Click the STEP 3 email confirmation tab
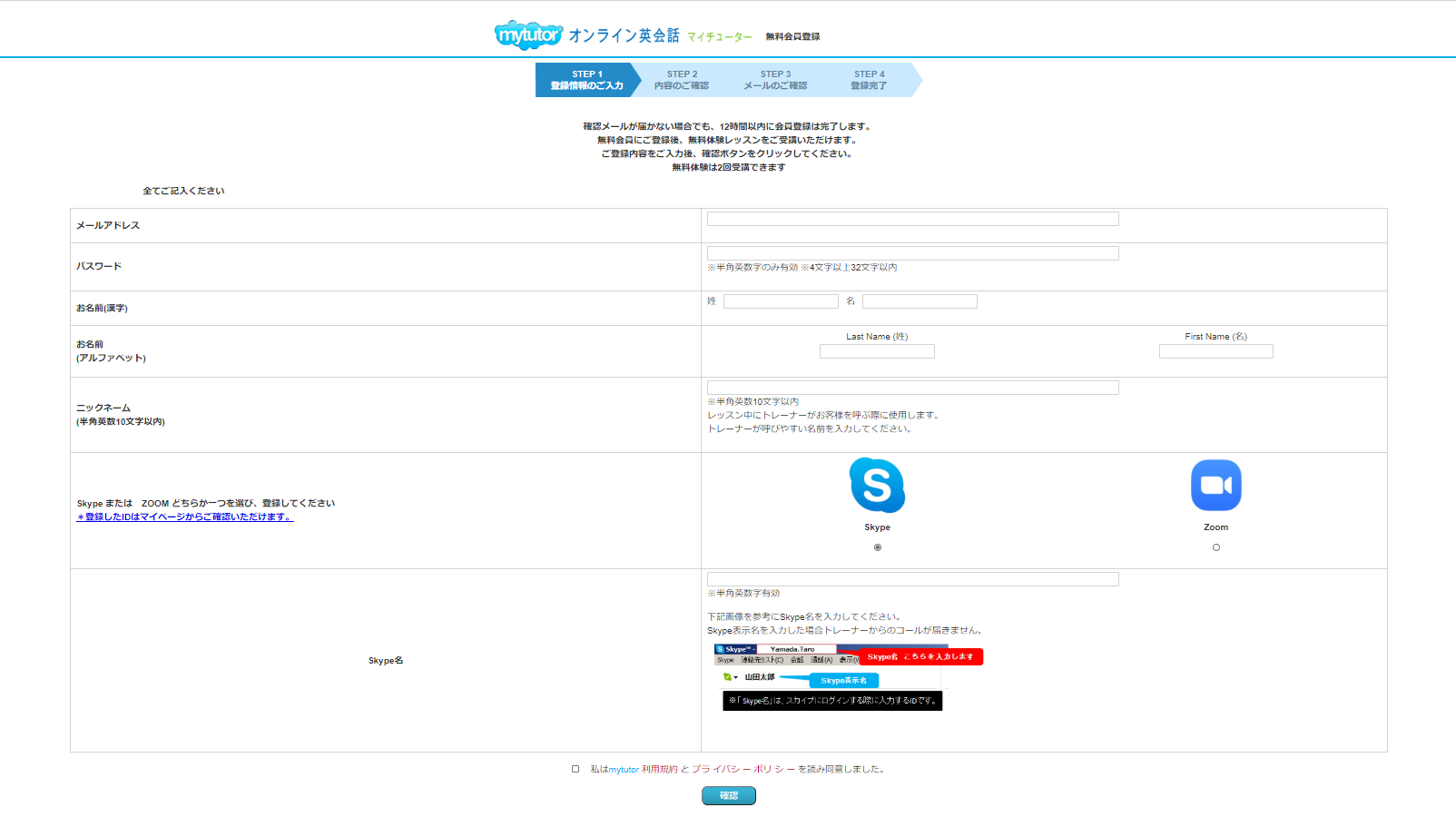 tap(775, 80)
